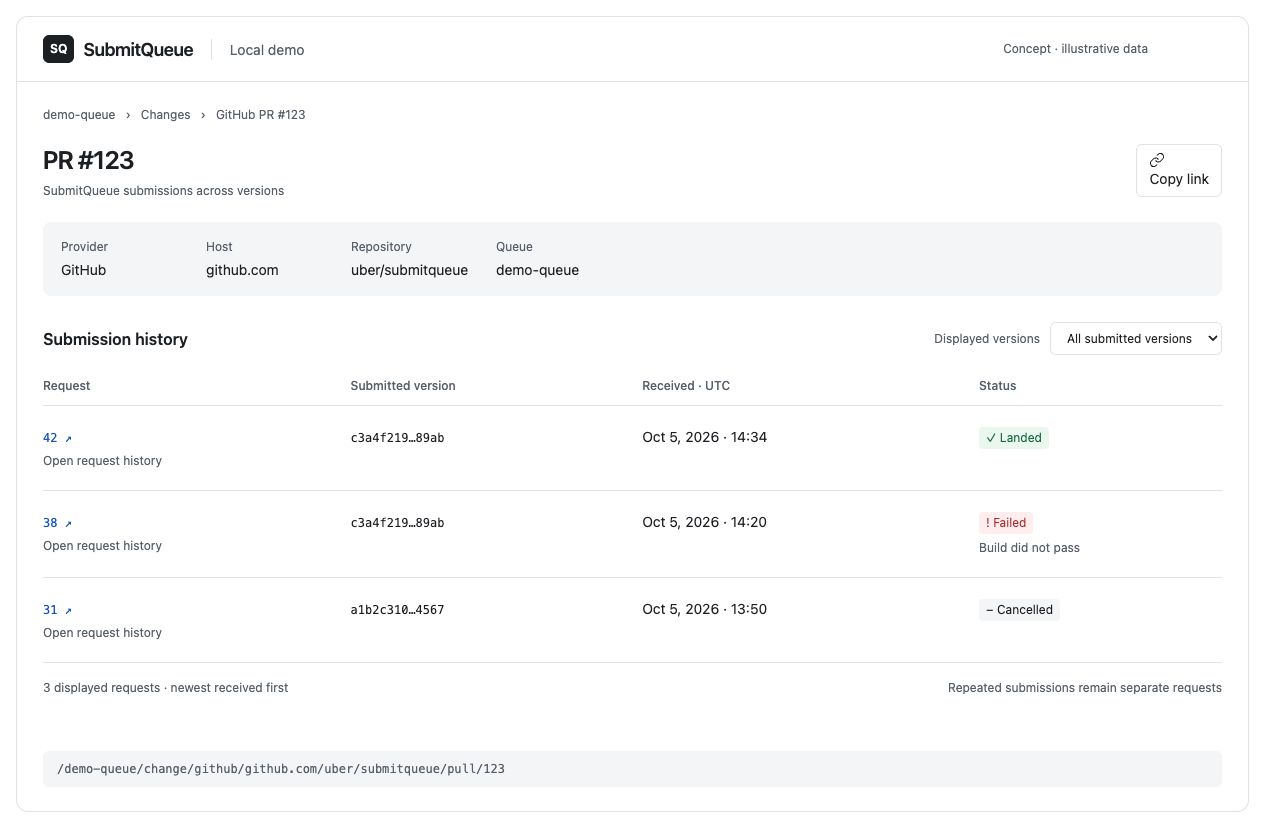Image resolution: width=1265 pixels, height=829 pixels.
Task: Click the Status column header
Action: tap(997, 386)
